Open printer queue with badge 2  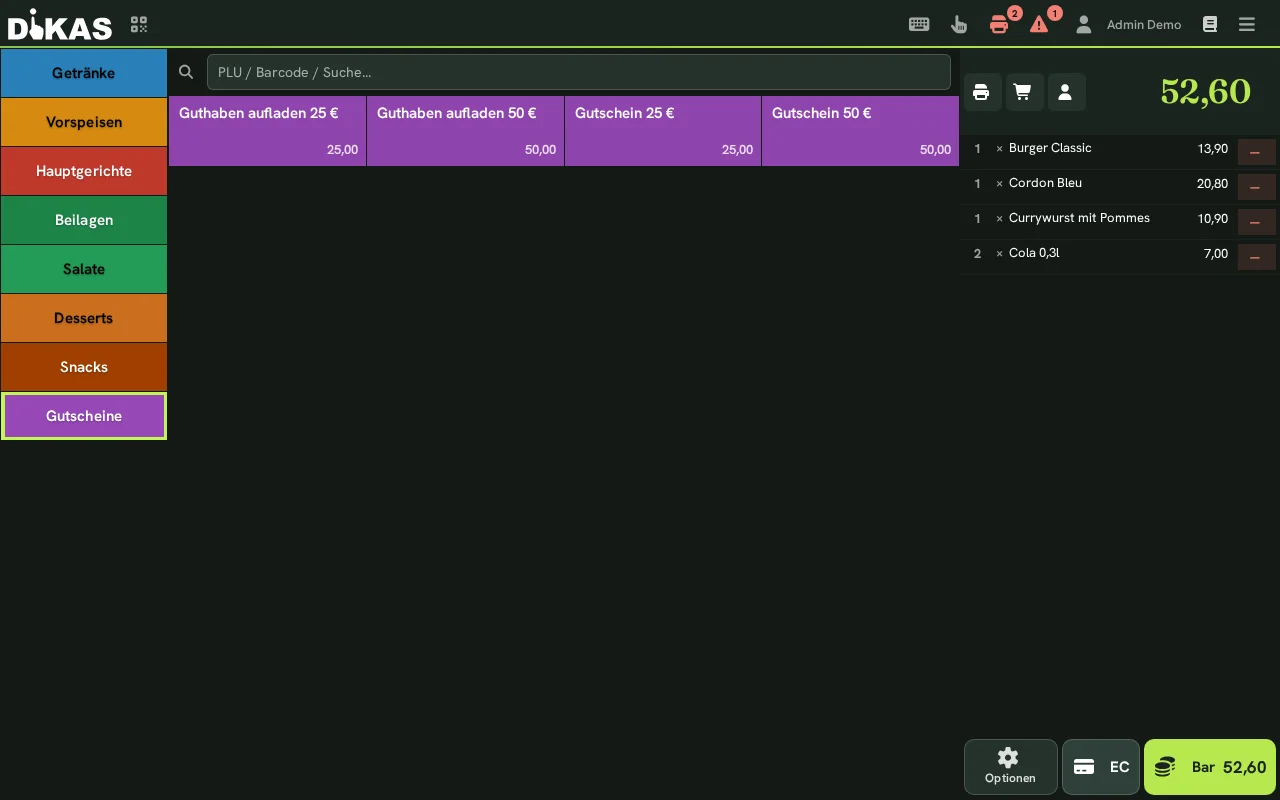pyautogui.click(x=999, y=24)
